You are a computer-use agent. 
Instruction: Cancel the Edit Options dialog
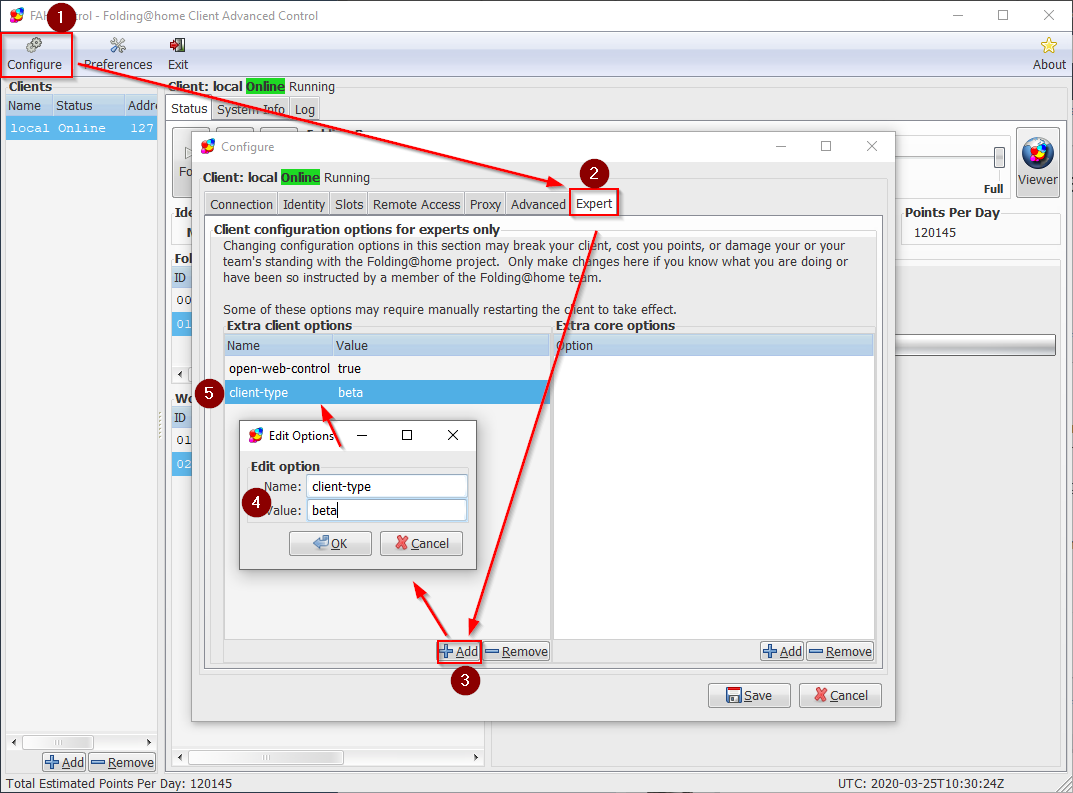click(x=422, y=543)
